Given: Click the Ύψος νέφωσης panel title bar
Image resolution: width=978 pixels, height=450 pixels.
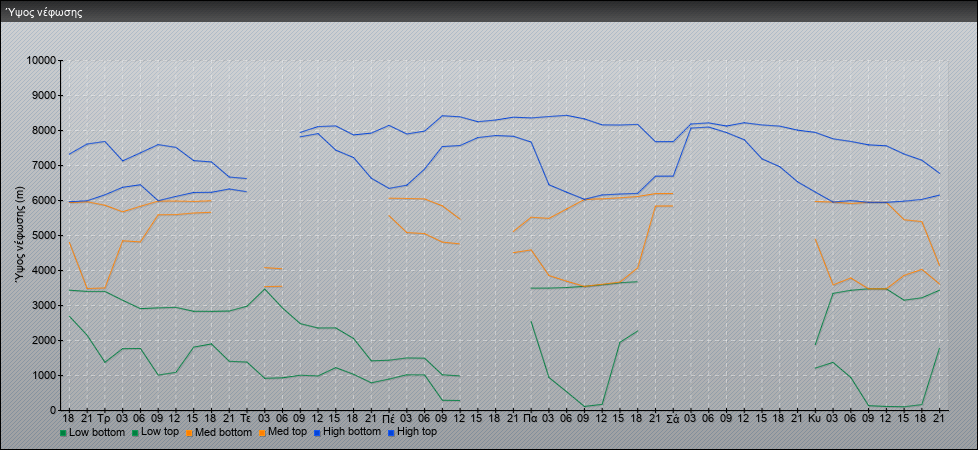Looking at the screenshot, I should pos(489,12).
